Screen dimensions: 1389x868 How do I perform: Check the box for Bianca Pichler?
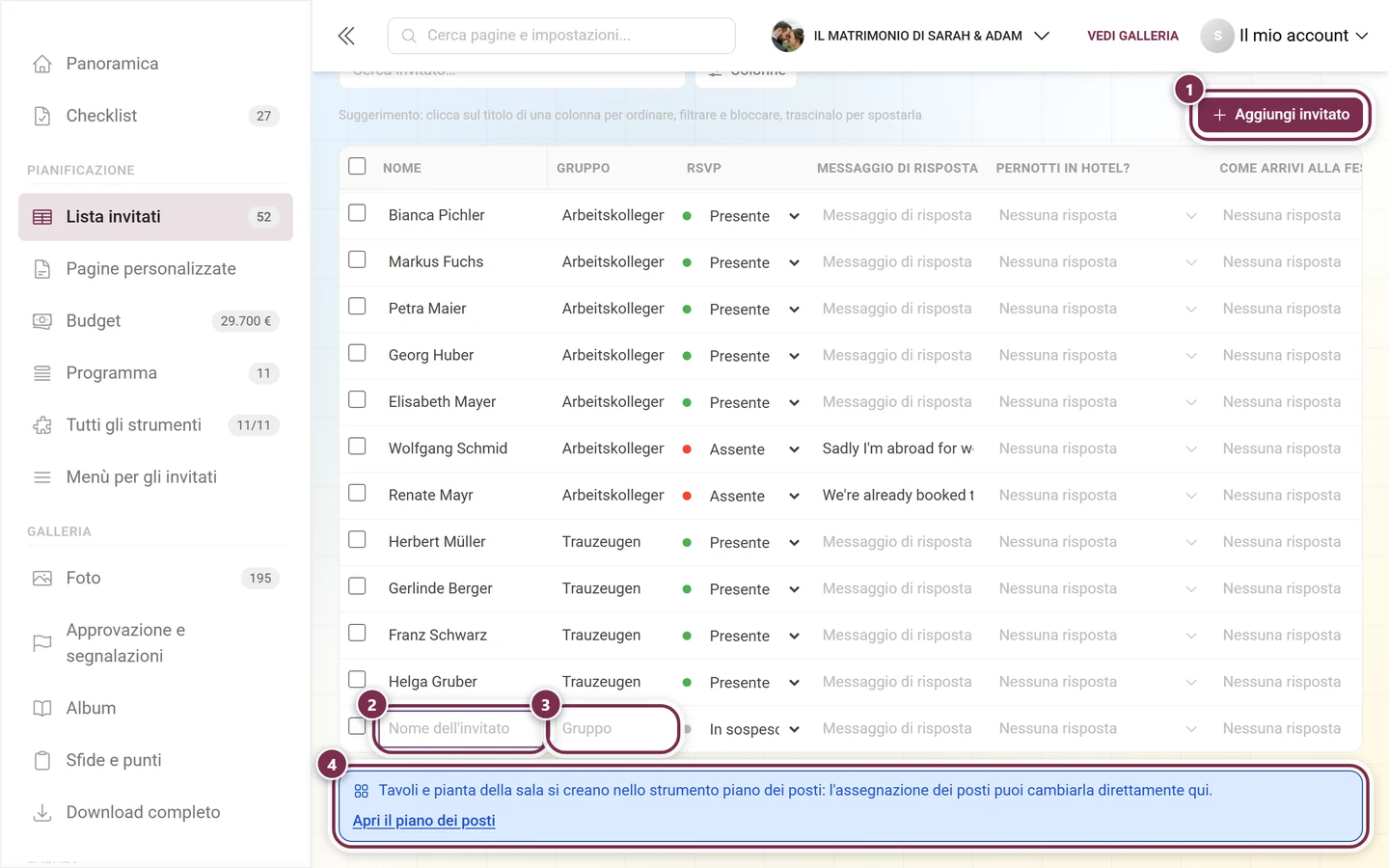click(357, 213)
